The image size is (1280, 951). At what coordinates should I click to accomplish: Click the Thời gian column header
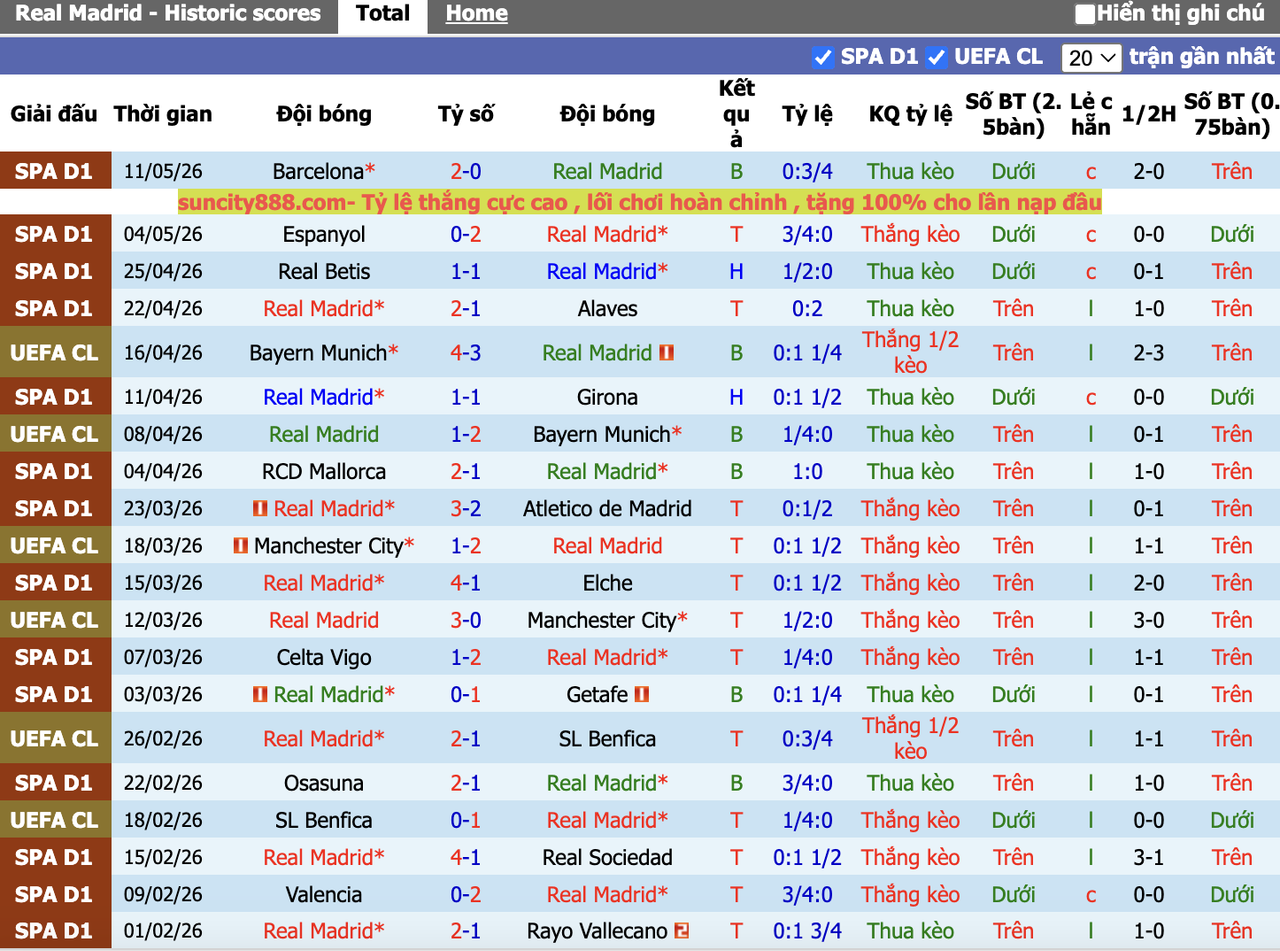tap(163, 114)
